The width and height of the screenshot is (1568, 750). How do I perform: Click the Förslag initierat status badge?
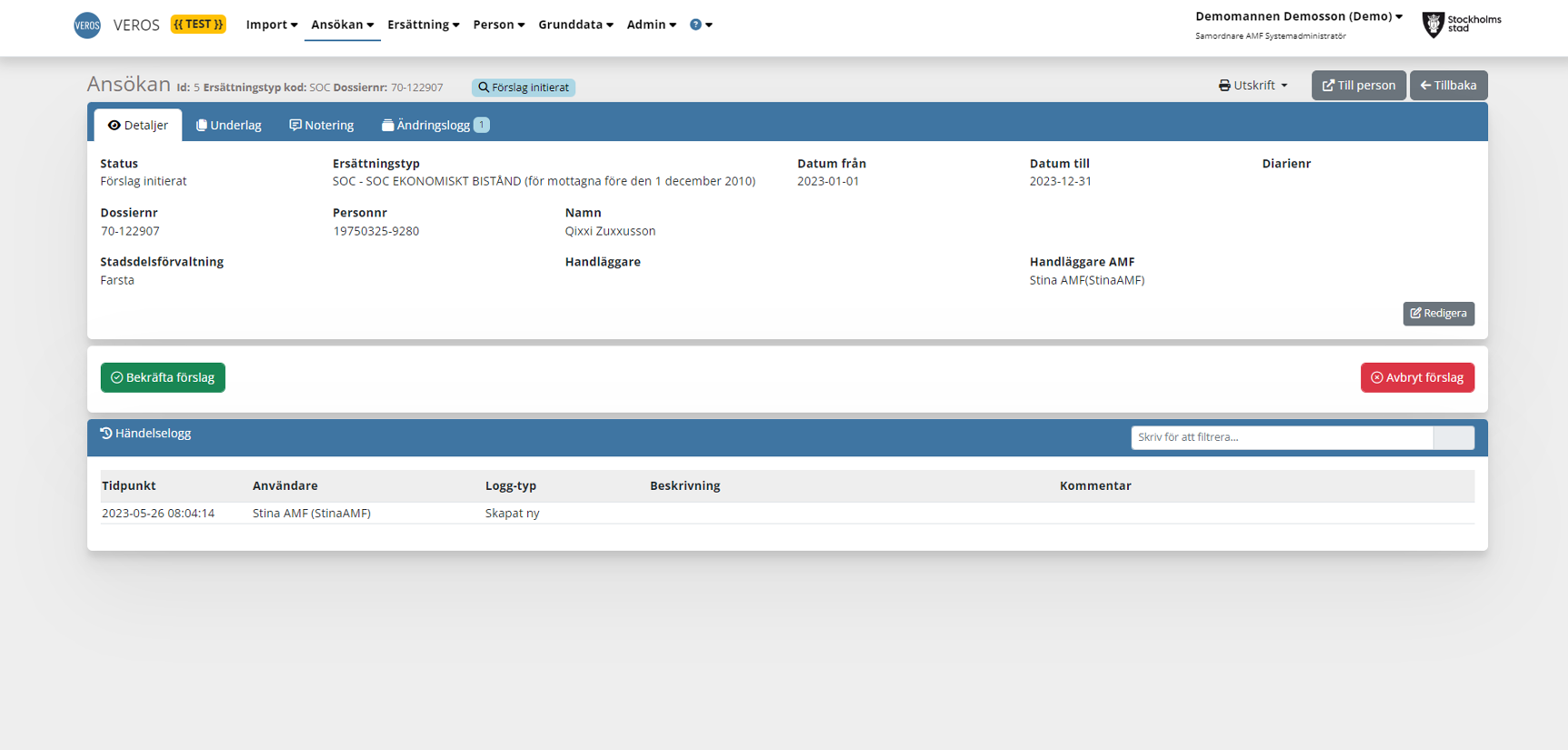pos(524,87)
